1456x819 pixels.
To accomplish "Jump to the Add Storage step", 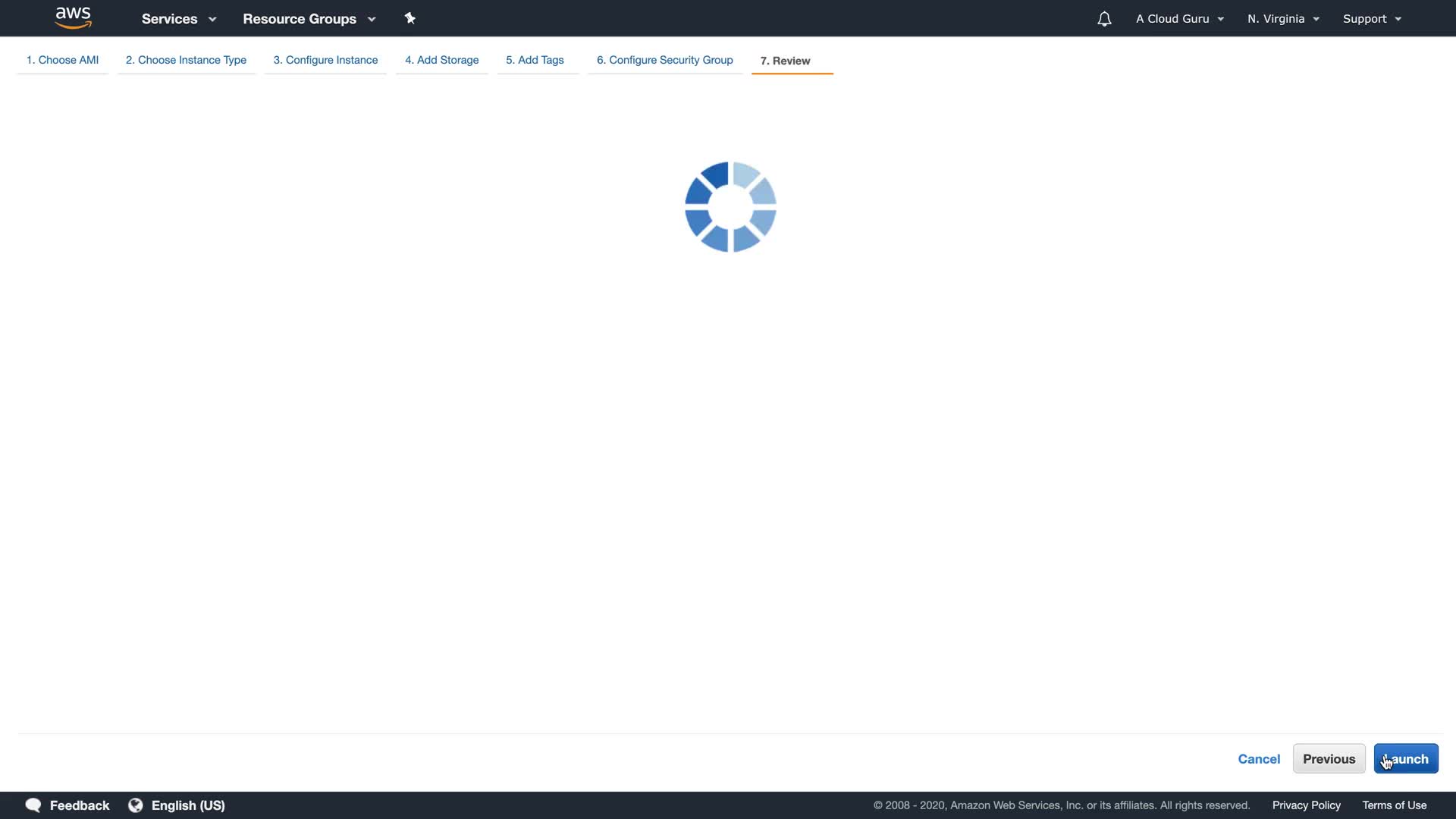I will click(441, 60).
